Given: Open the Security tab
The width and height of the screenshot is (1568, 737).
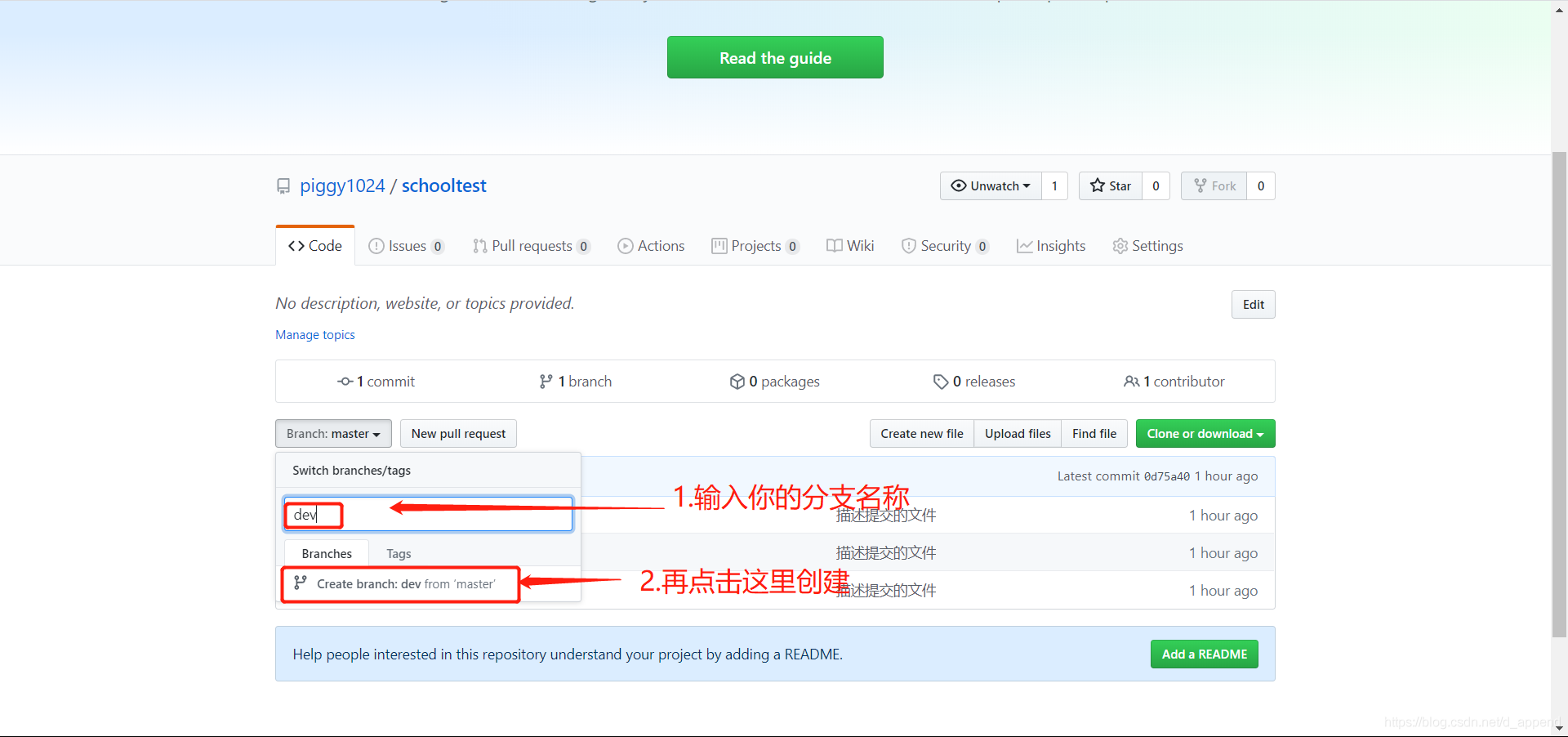Looking at the screenshot, I should click(946, 246).
